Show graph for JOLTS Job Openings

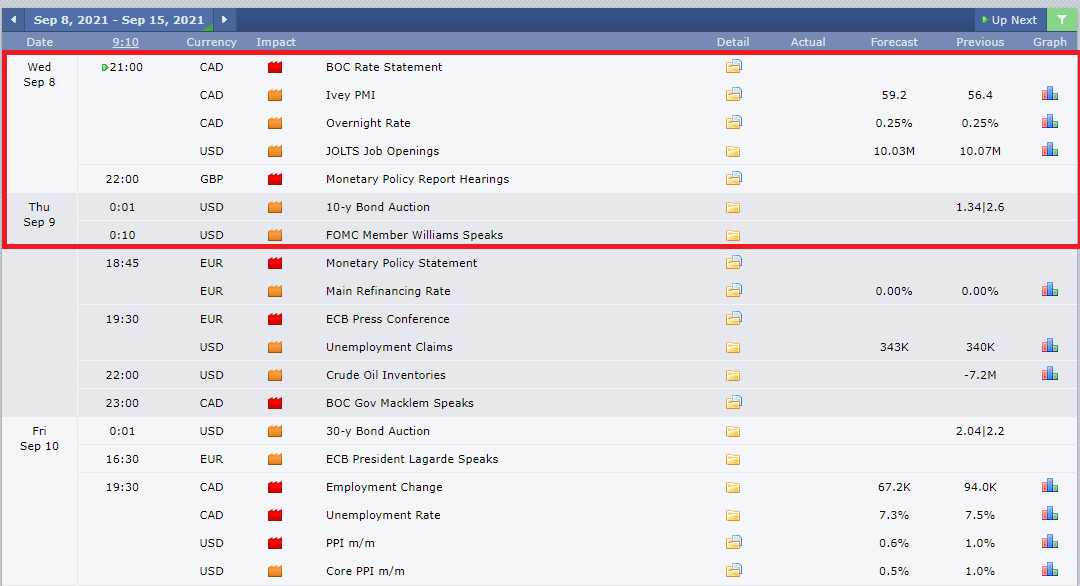(1050, 150)
